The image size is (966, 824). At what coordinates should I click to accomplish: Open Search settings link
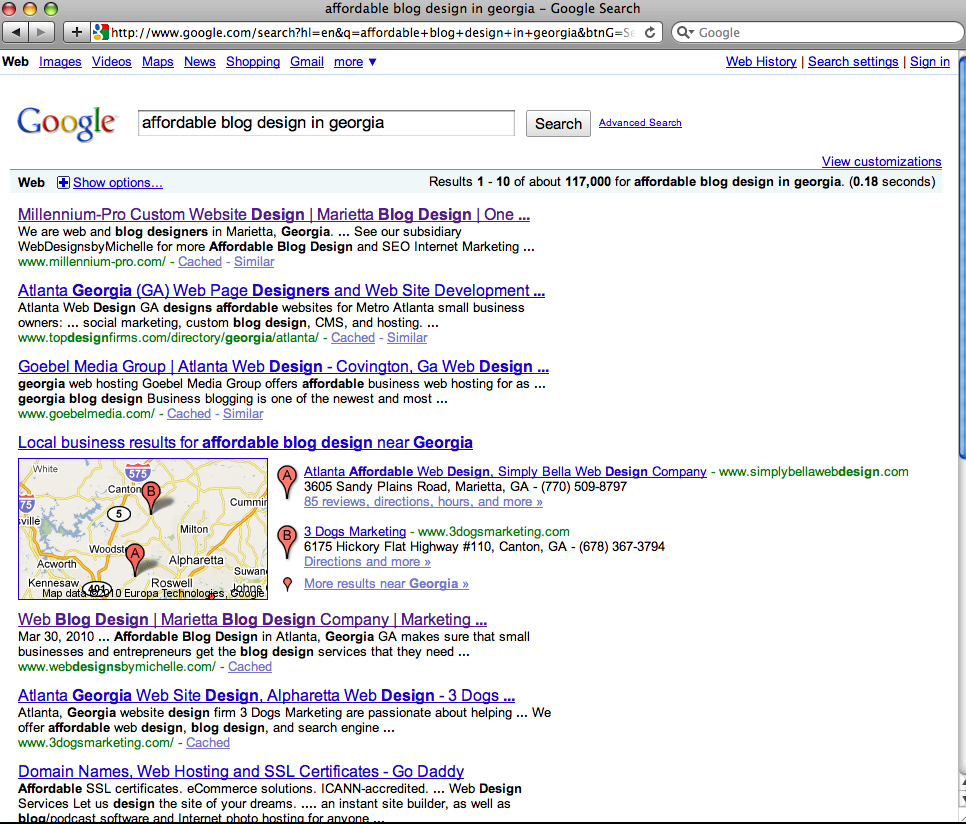(x=853, y=62)
